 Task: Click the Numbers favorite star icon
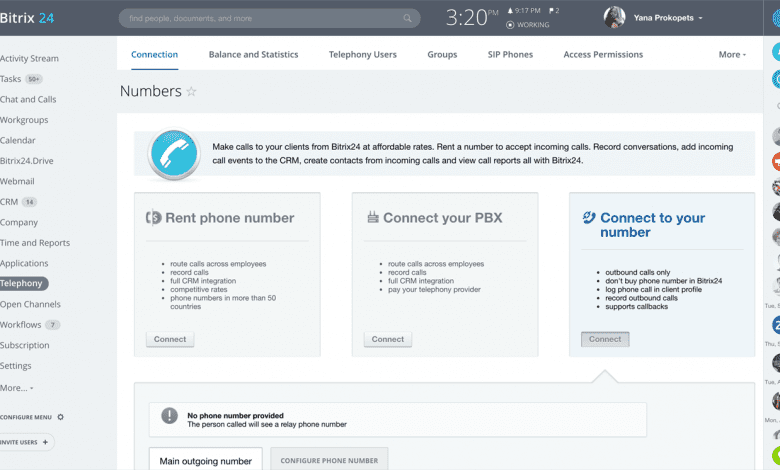click(191, 92)
